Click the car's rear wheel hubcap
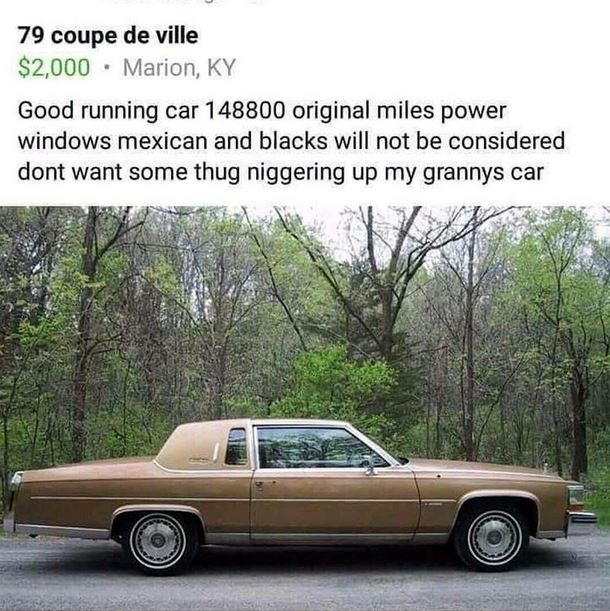 [x=158, y=540]
